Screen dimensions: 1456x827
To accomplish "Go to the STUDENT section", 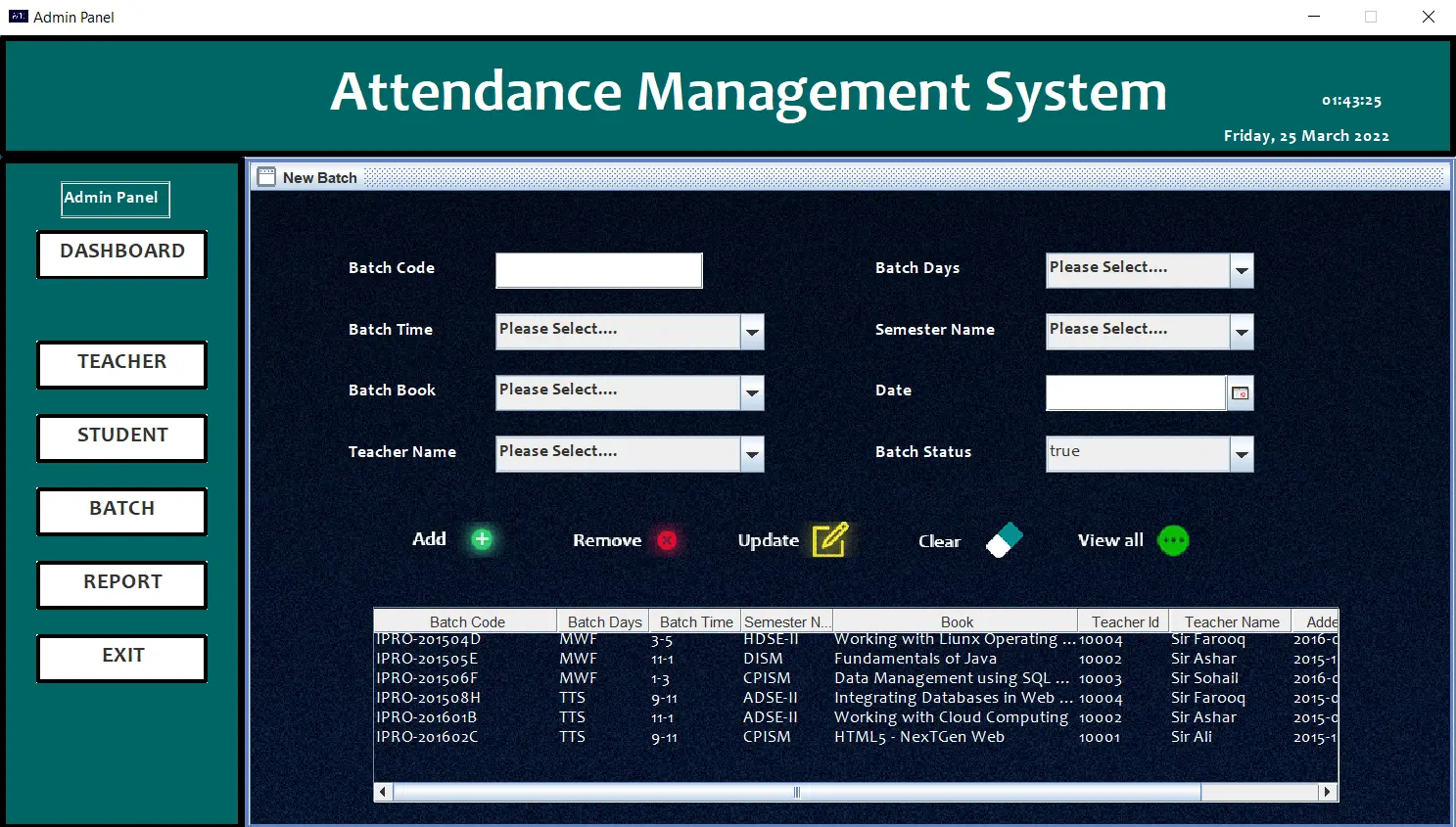I will 122,438.
